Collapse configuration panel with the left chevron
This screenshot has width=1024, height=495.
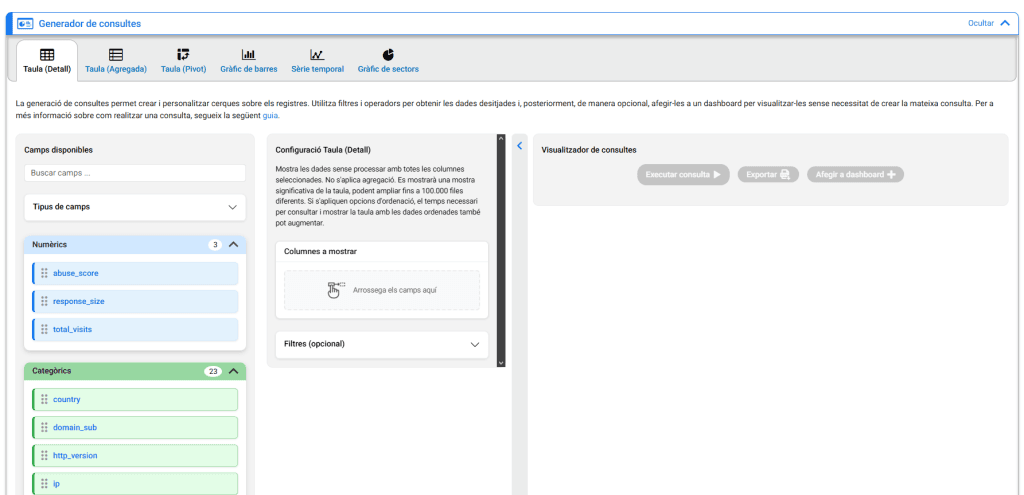[x=520, y=146]
